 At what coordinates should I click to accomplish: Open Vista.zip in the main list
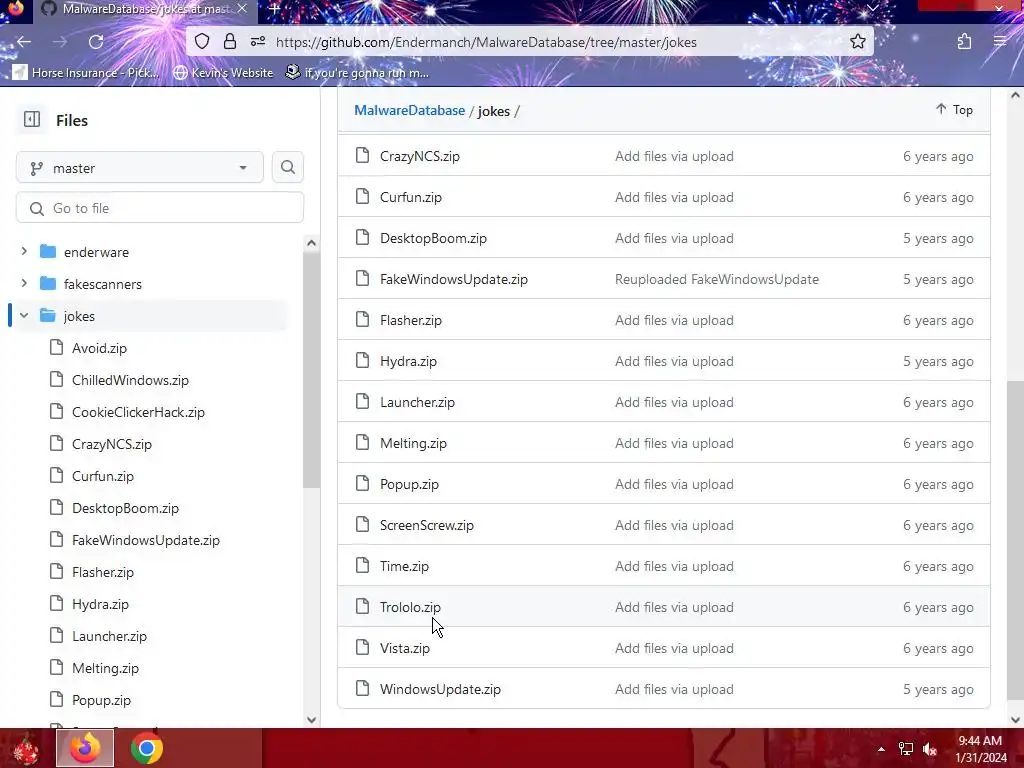[405, 648]
